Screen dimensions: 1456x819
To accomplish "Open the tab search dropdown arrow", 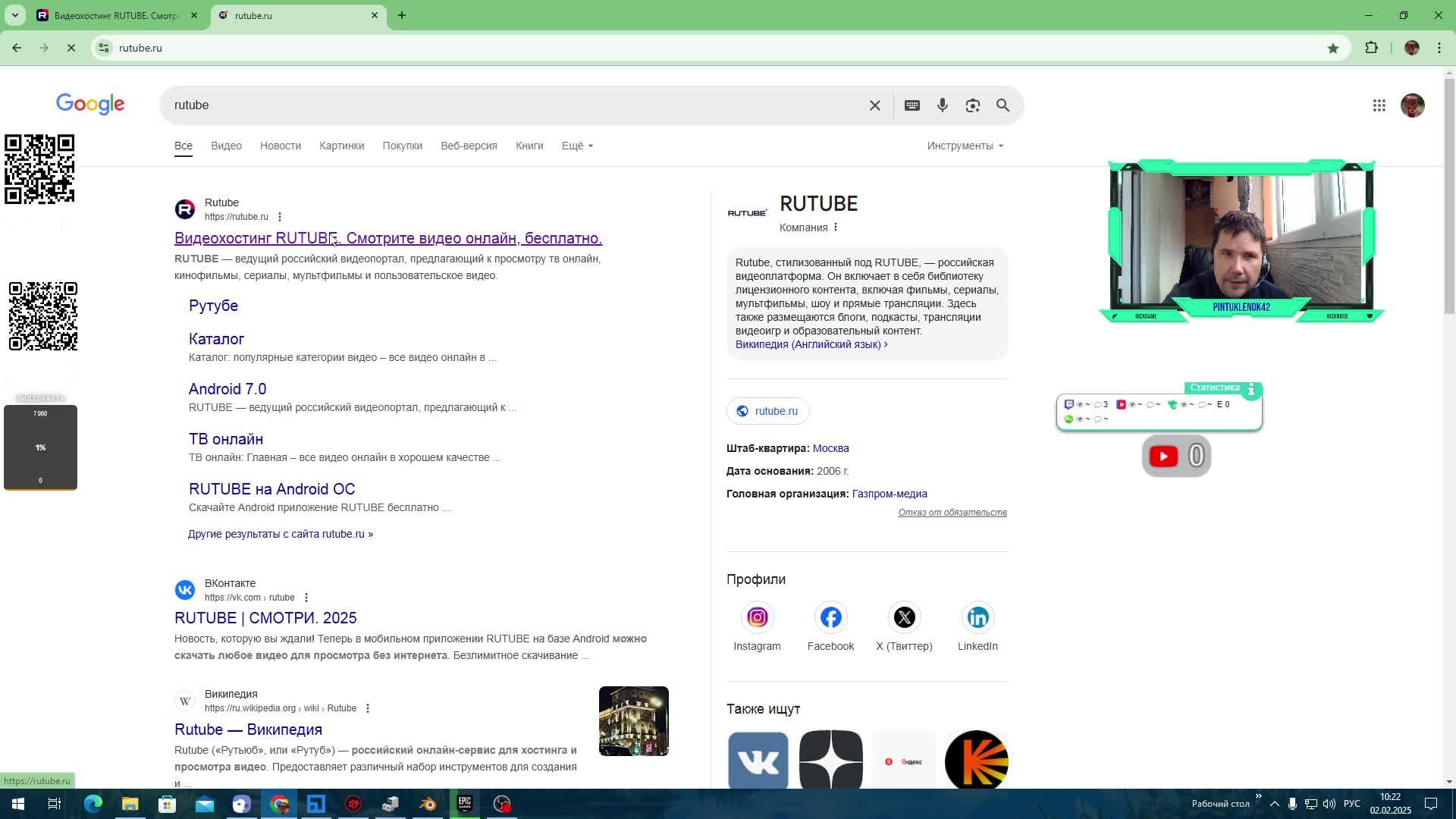I will pos(14,15).
